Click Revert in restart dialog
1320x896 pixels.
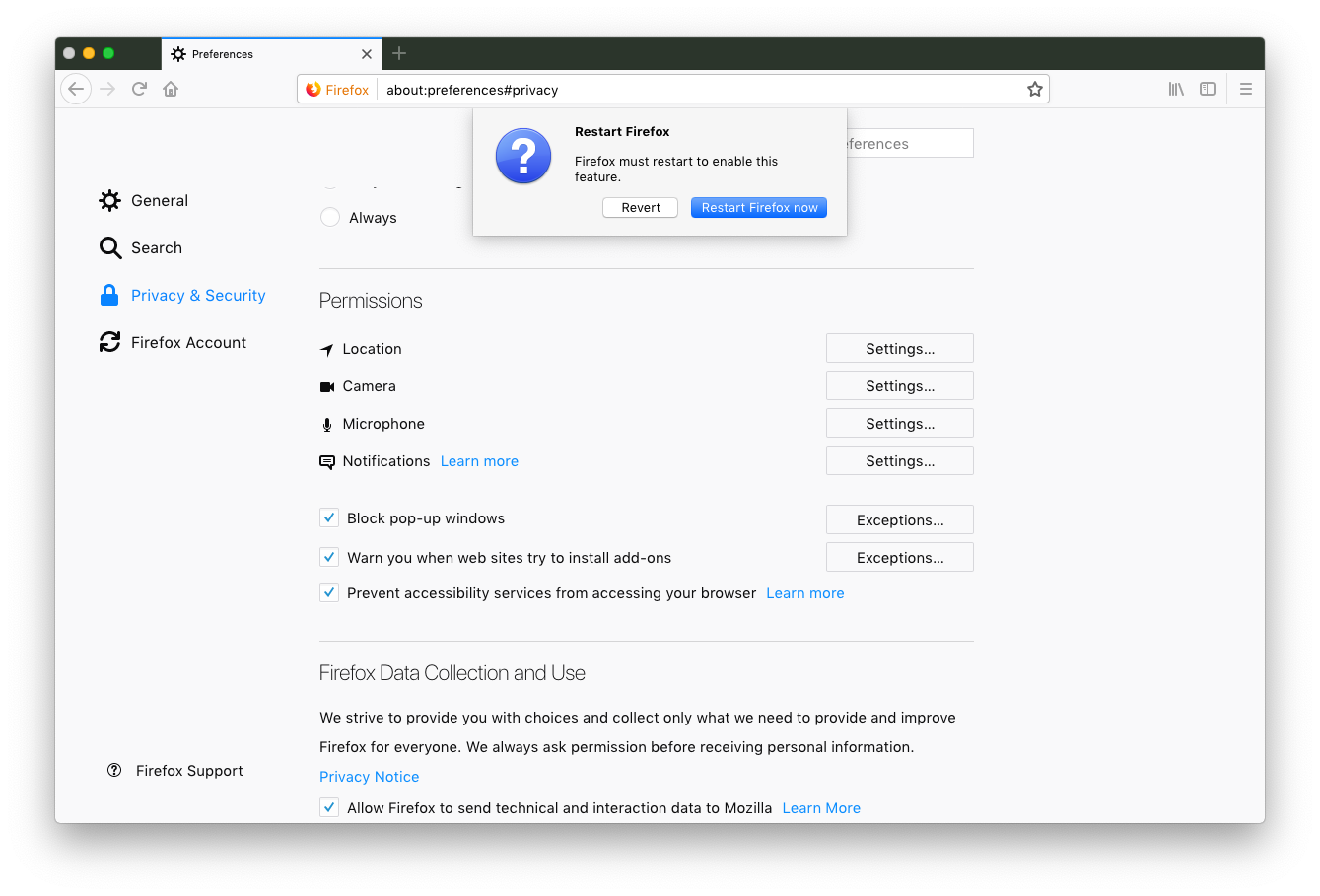point(641,207)
